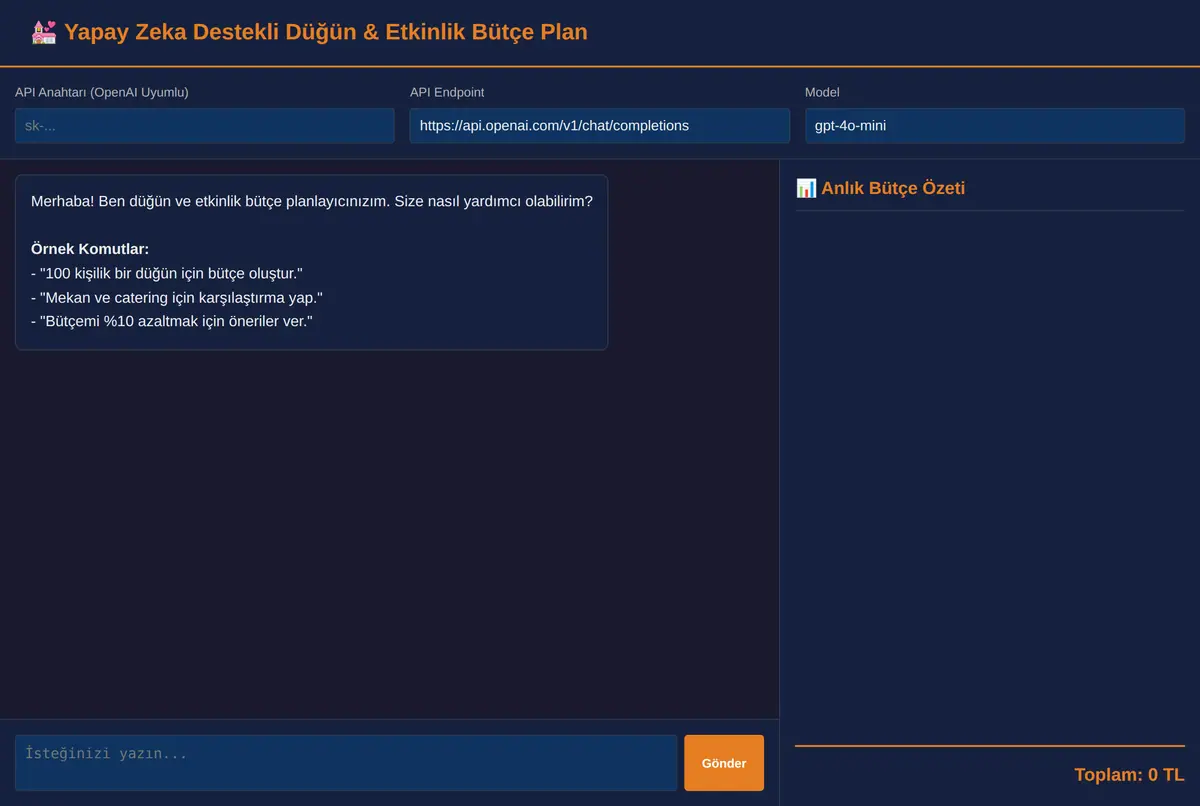This screenshot has width=1200, height=806.
Task: Click the "100 kişilik bir düğün" example line
Action: pos(167,273)
